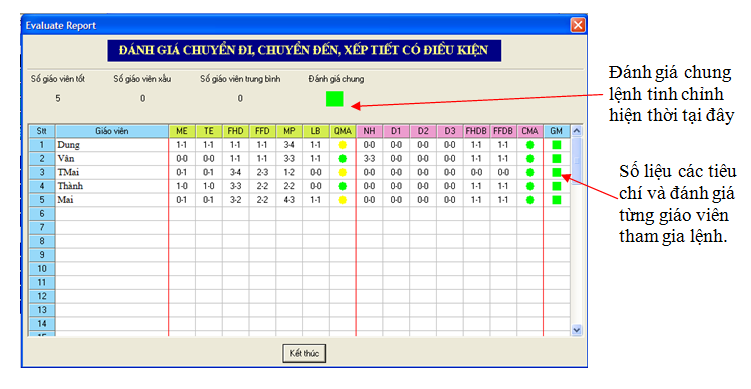This screenshot has height=389, width=751.
Task: Click the Stt column header
Action: [42, 131]
